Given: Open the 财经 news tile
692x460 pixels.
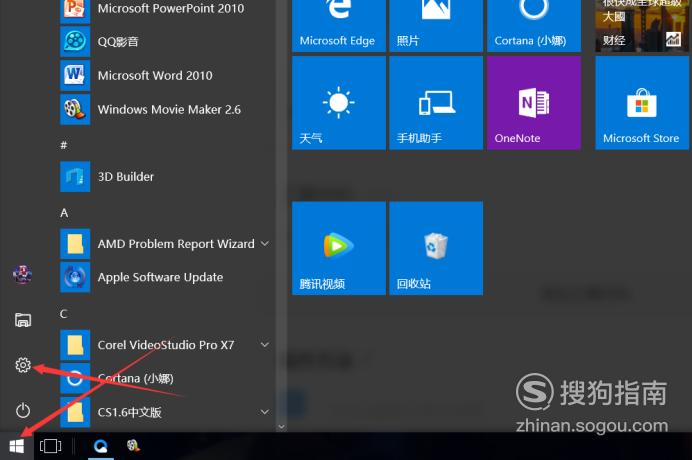Looking at the screenshot, I should tap(642, 26).
